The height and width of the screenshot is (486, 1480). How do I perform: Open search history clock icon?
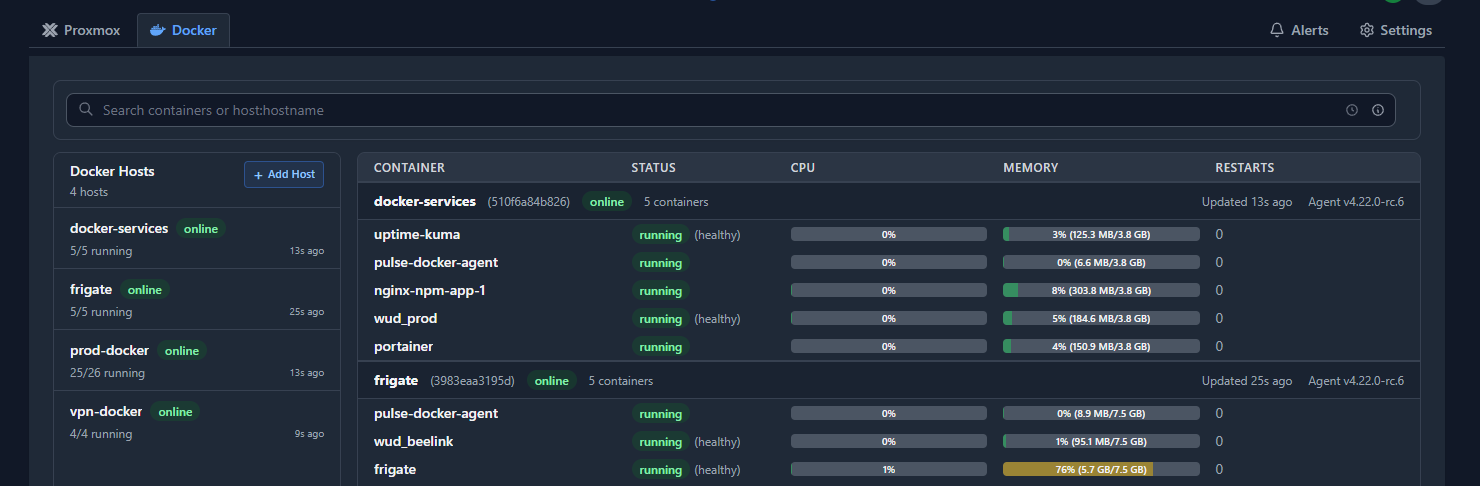1352,110
